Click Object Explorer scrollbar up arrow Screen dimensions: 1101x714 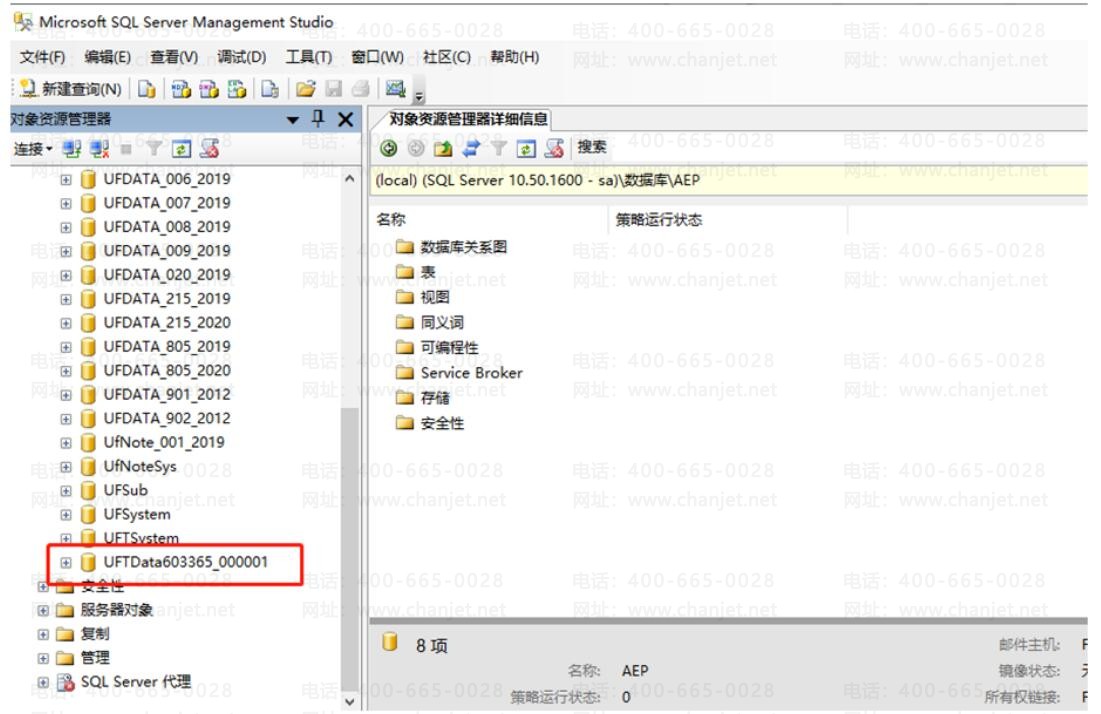pyautogui.click(x=350, y=179)
